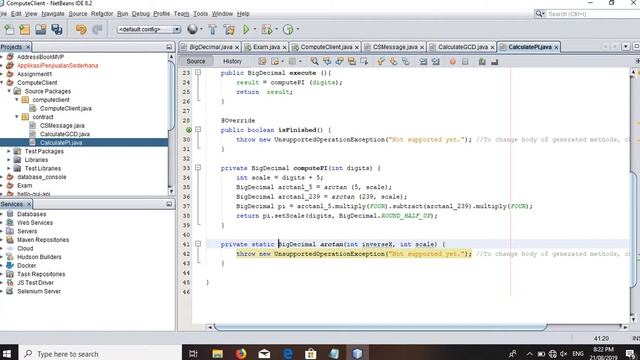Run the project with green play icon

[x=246, y=29]
